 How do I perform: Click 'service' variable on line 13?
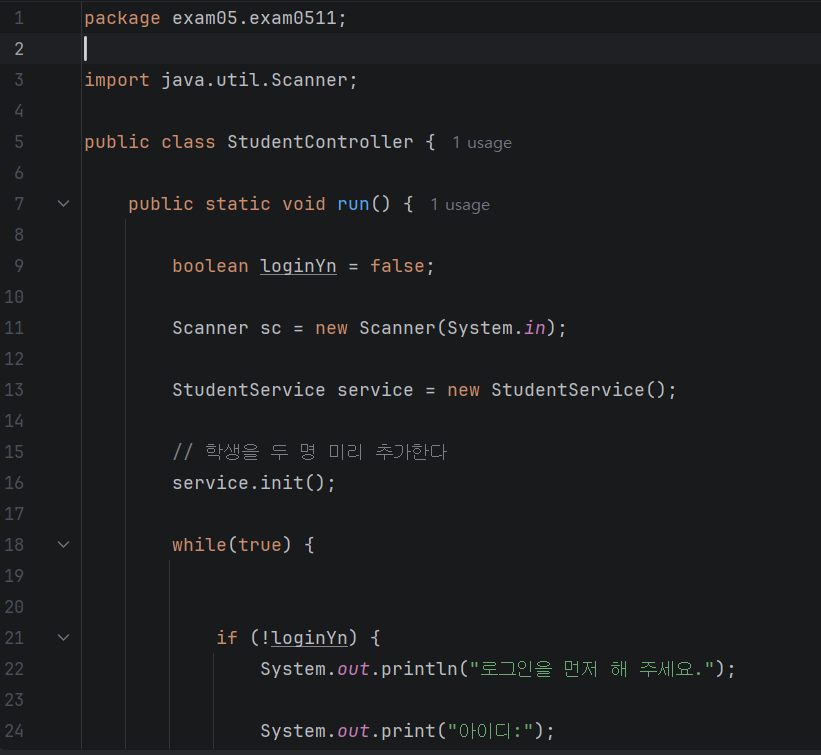(375, 390)
